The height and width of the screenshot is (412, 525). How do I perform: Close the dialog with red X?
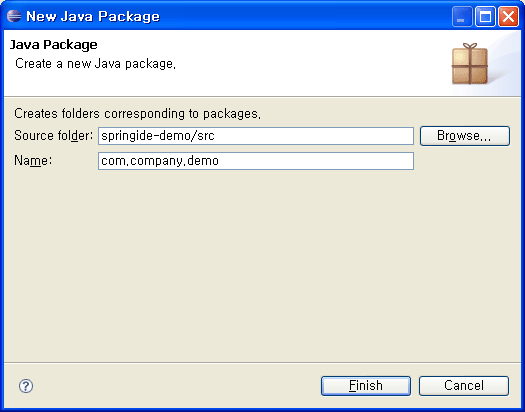tap(508, 16)
